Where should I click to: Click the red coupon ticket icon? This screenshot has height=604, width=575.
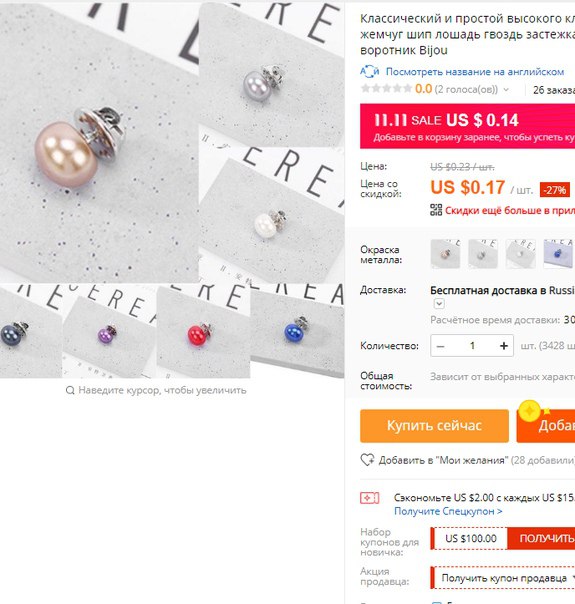coord(369,498)
